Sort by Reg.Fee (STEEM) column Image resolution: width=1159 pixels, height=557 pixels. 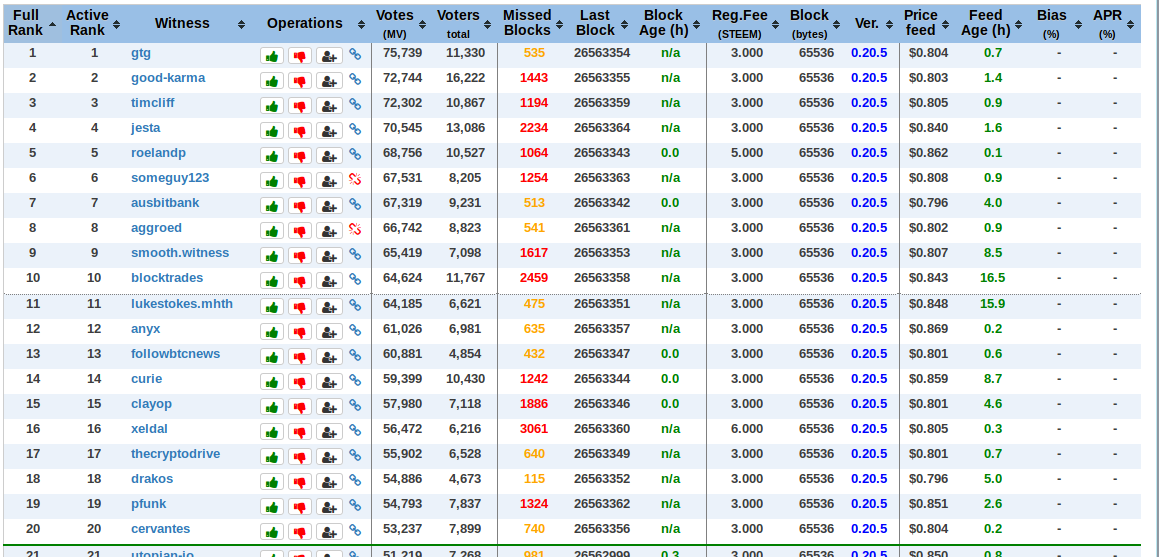pos(743,23)
